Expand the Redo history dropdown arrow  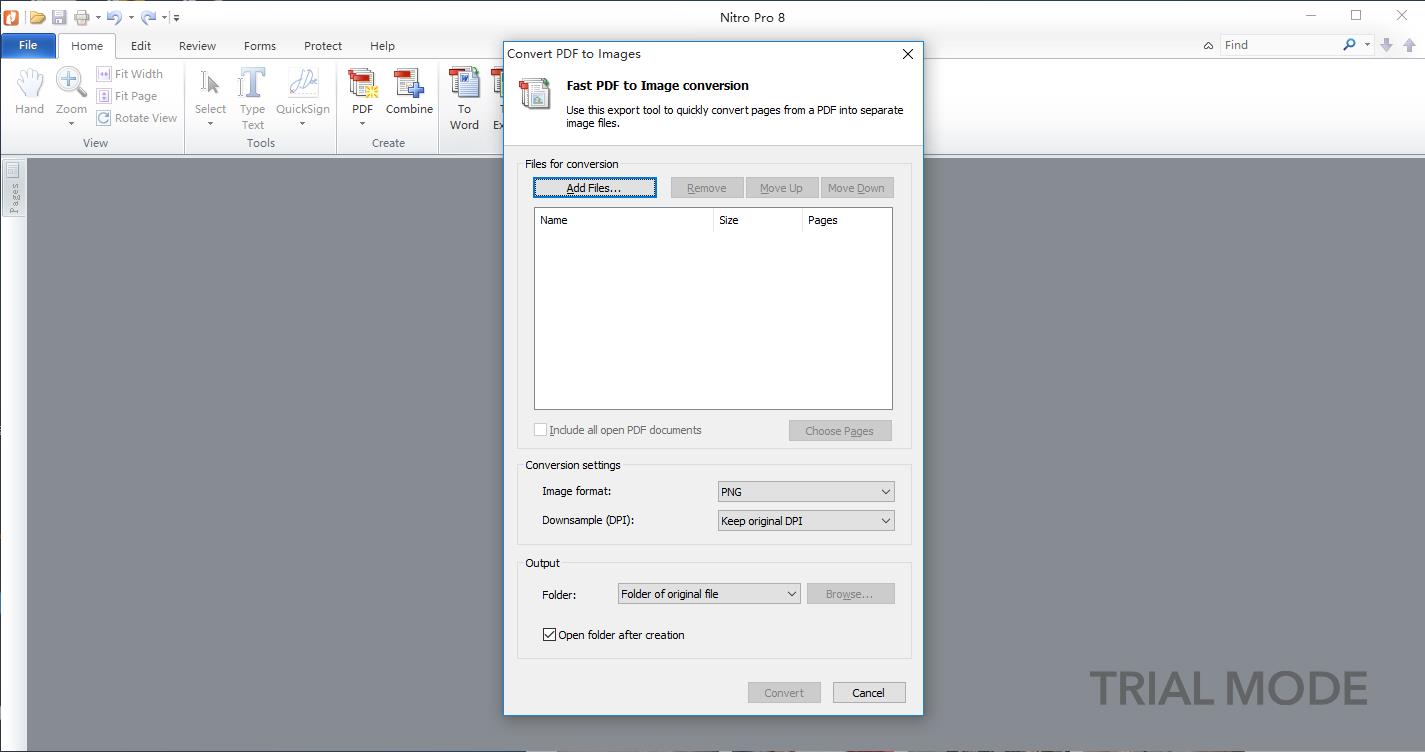click(164, 17)
